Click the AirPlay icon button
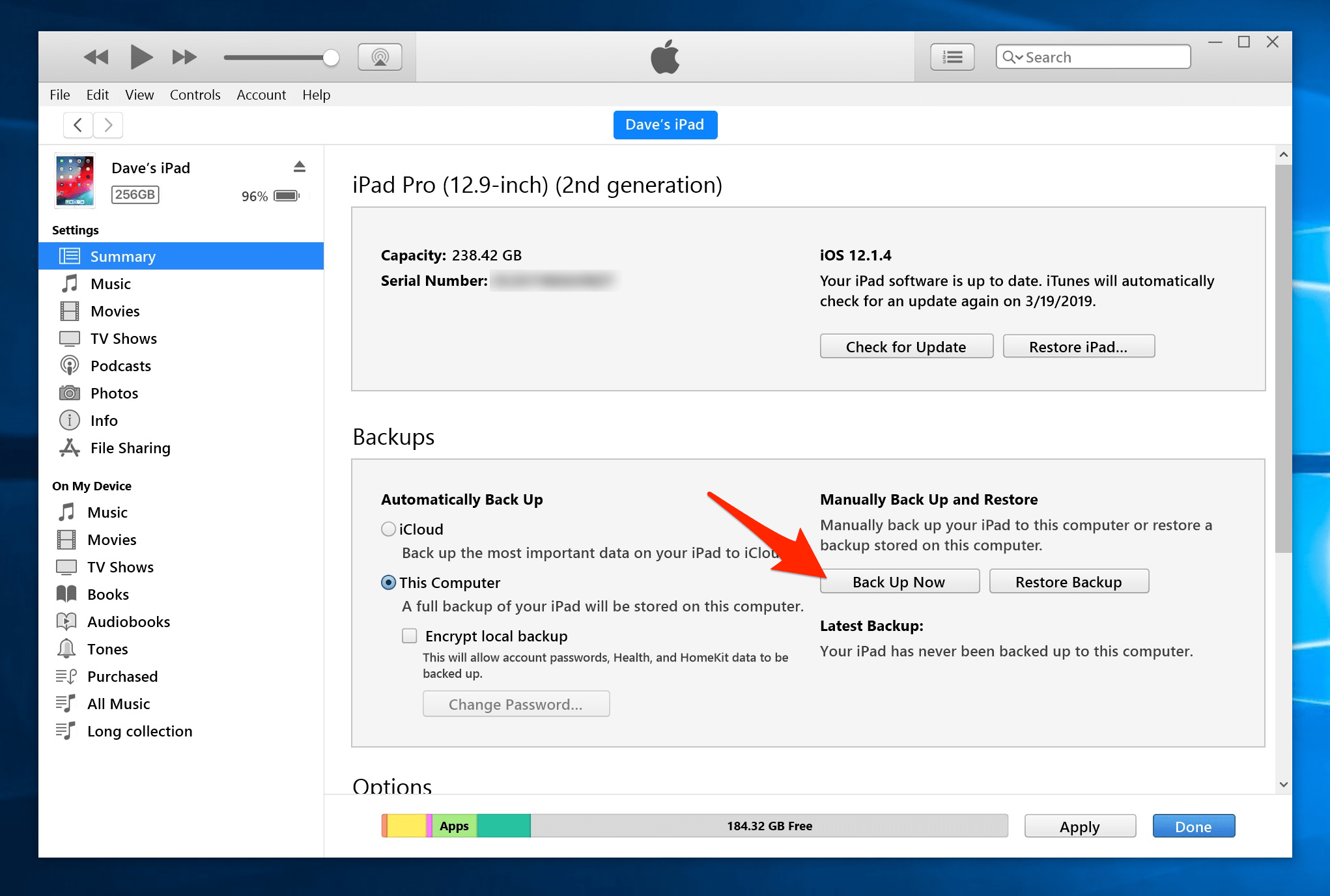1330x896 pixels. [x=380, y=57]
